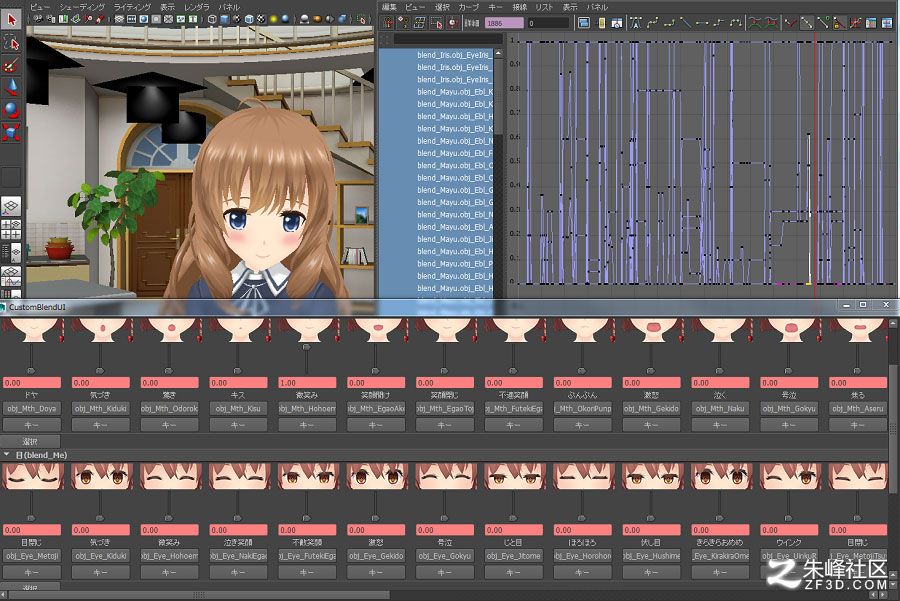The image size is (900, 601).
Task: Click the 目閉じ eye slider handle above obj_Eye_Metoji
Action: coord(31,518)
